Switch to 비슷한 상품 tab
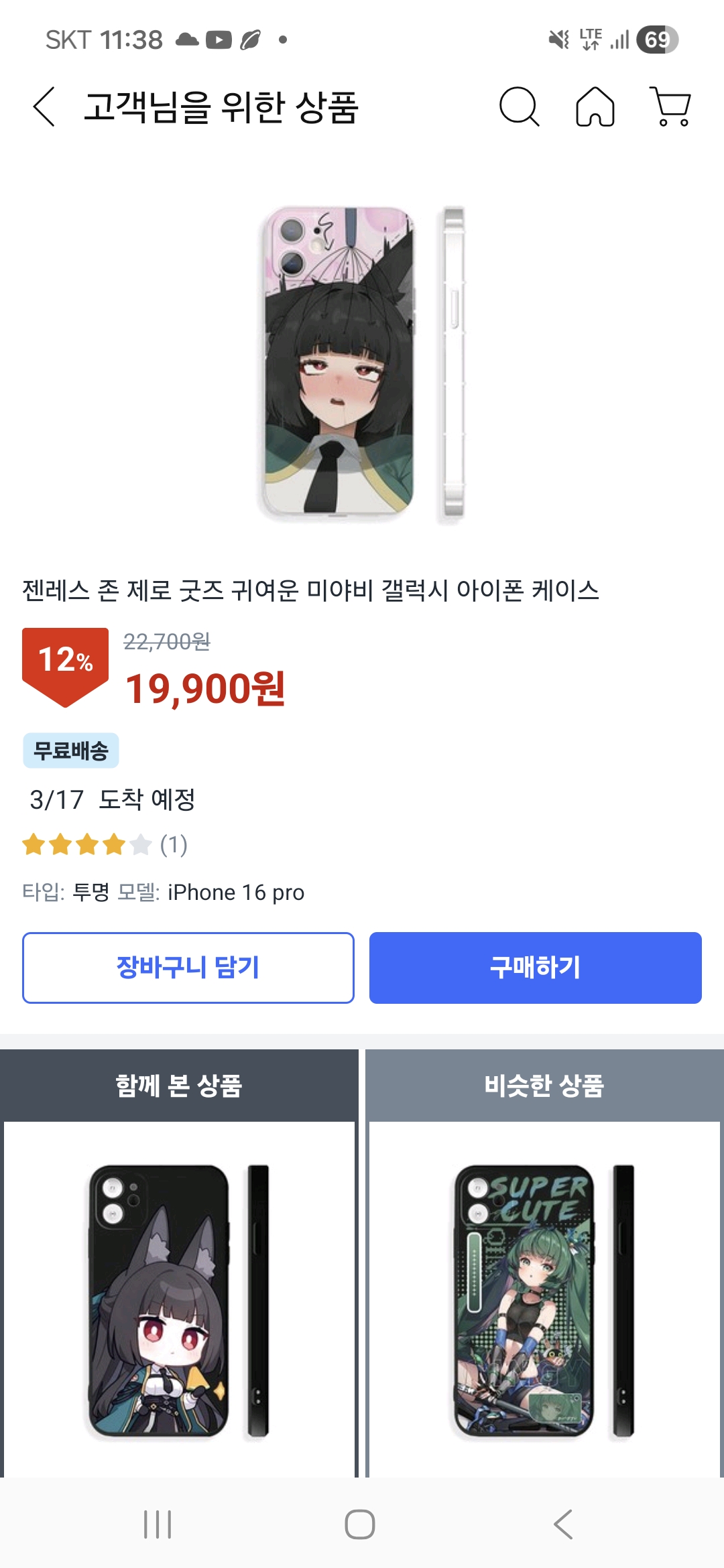Viewport: 724px width, 1568px height. 544,1086
